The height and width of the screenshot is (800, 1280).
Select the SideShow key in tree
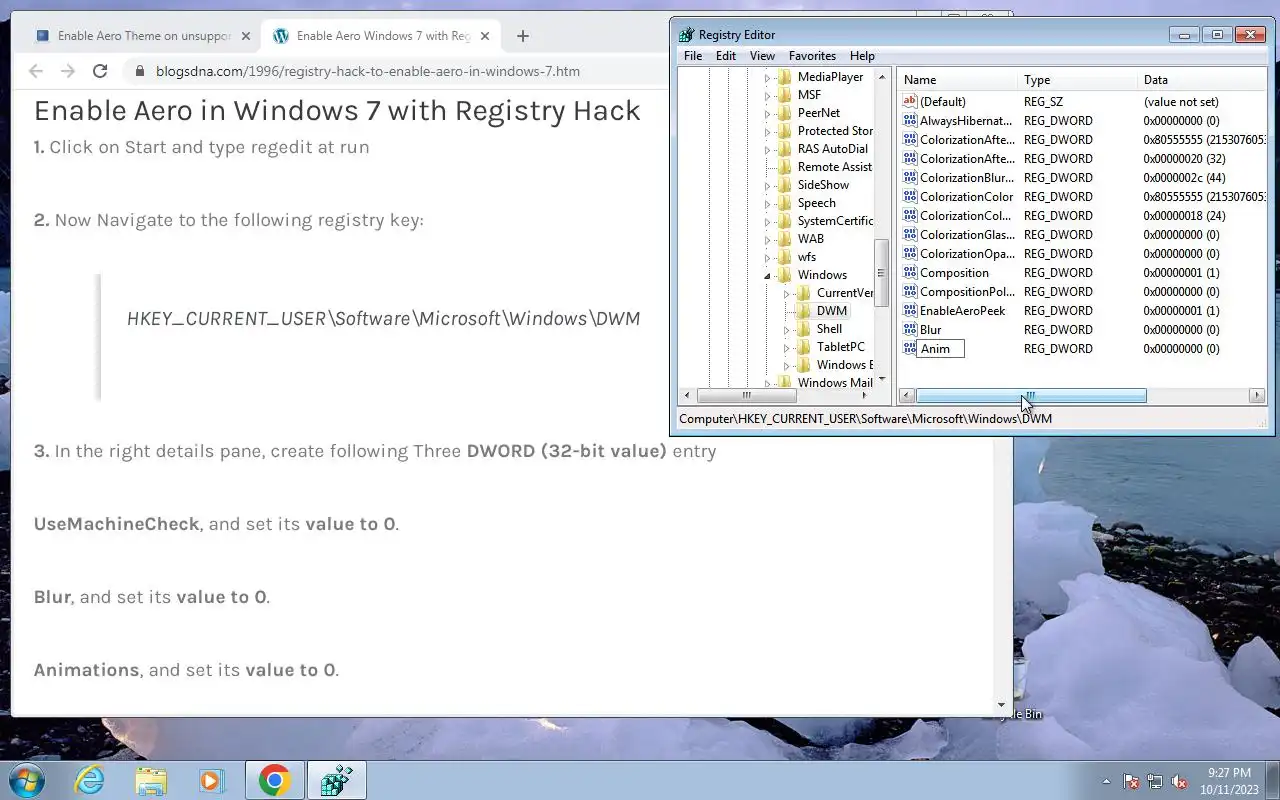click(823, 185)
